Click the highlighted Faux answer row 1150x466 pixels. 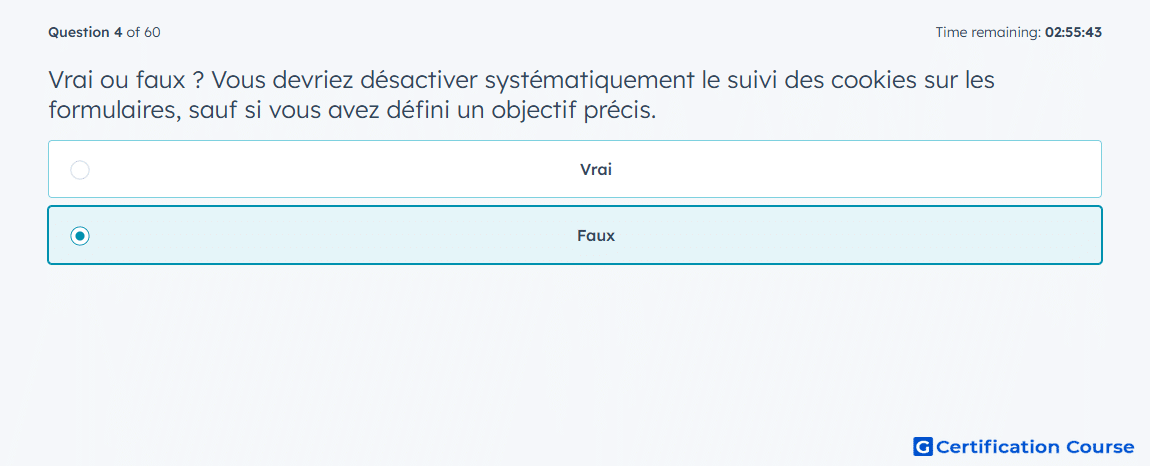point(575,236)
